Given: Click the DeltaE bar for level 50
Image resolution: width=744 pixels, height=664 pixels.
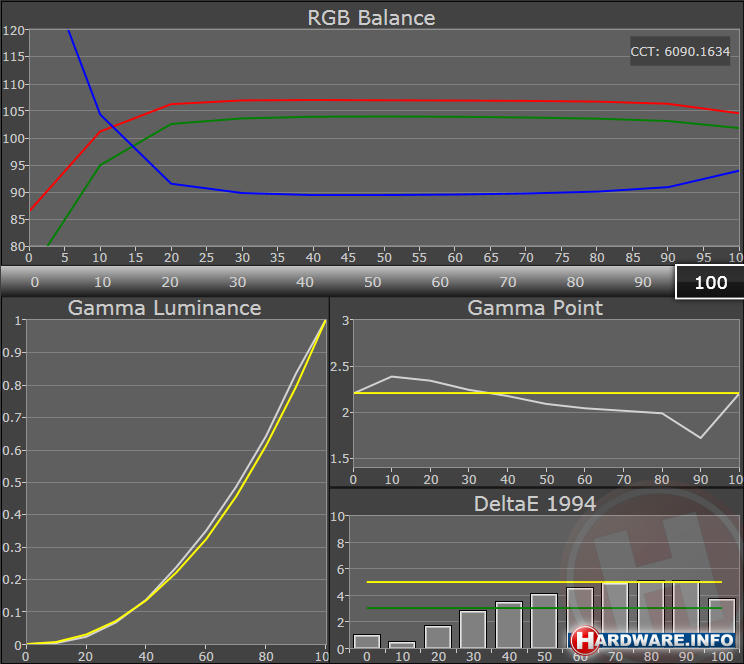Looking at the screenshot, I should pyautogui.click(x=544, y=621).
